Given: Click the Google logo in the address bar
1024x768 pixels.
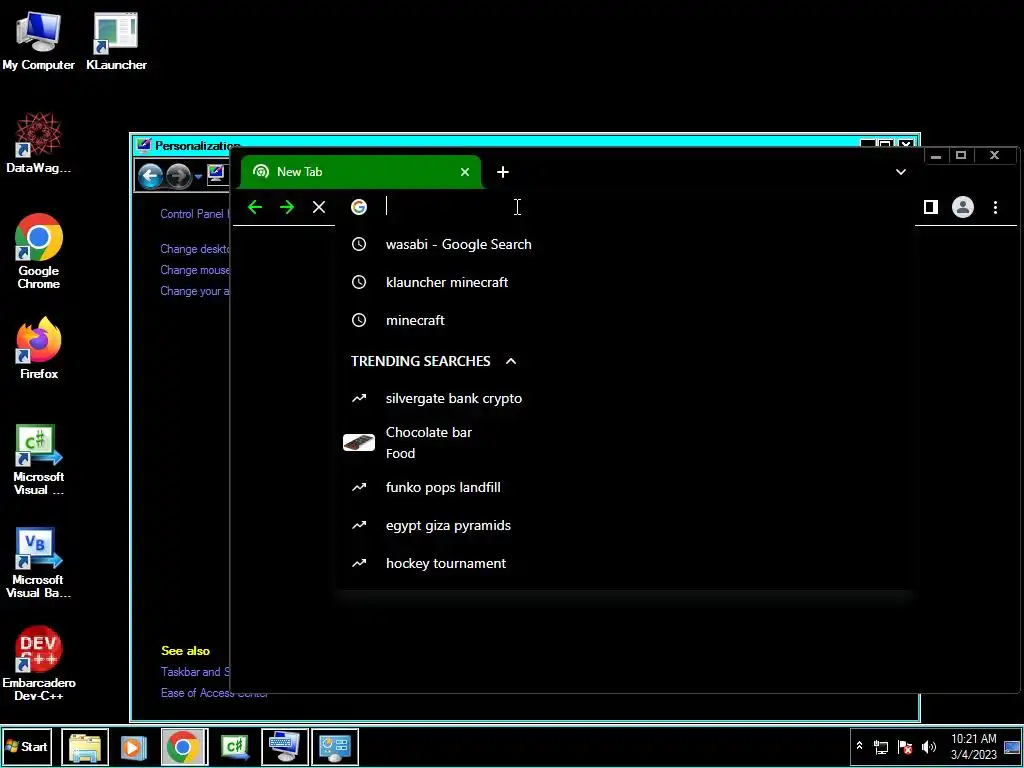Looking at the screenshot, I should click(x=359, y=207).
